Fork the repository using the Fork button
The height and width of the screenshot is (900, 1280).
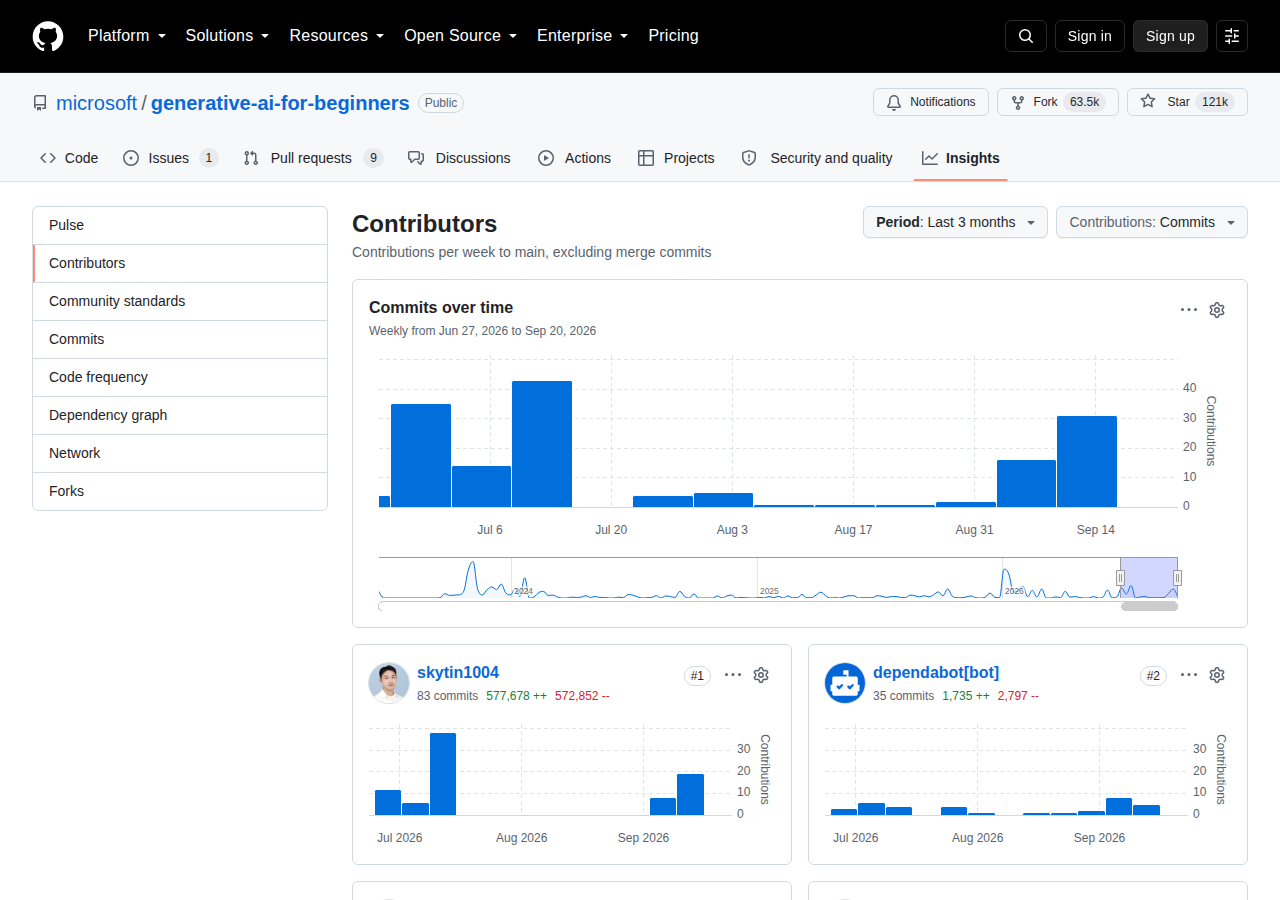1058,102
